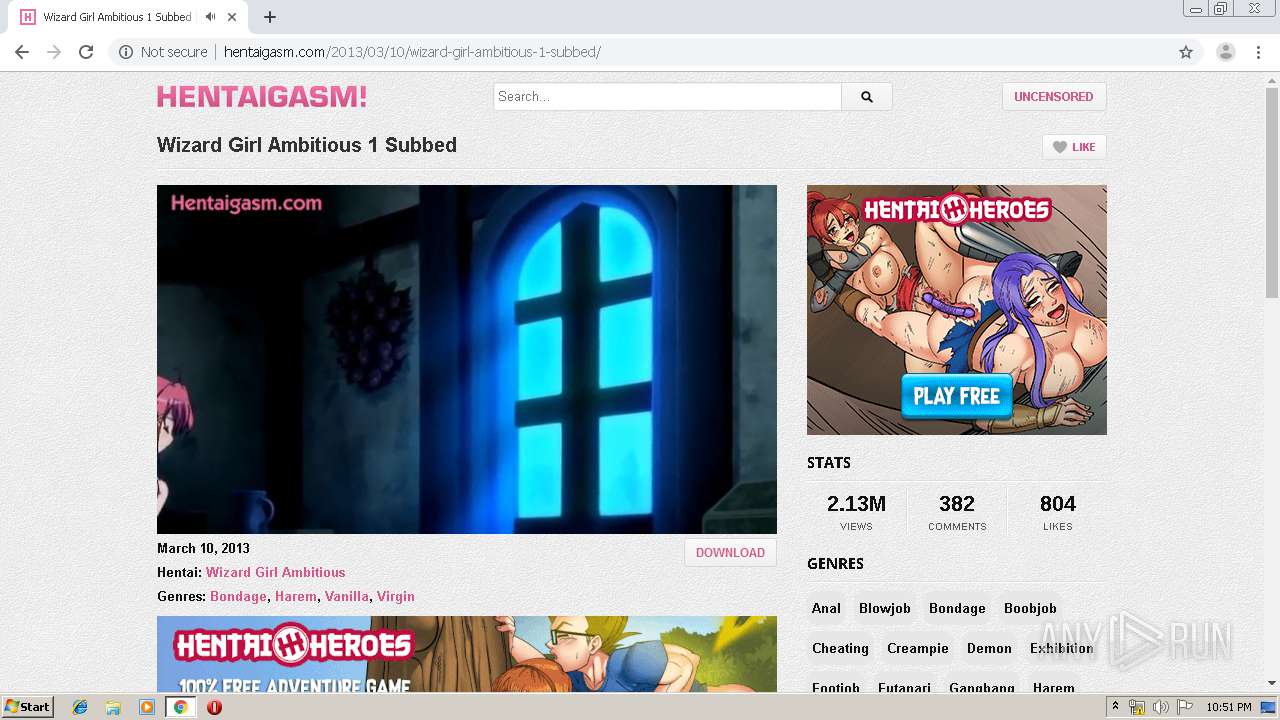Image resolution: width=1280 pixels, height=720 pixels.
Task: Open the Virgin genre link
Action: (396, 596)
